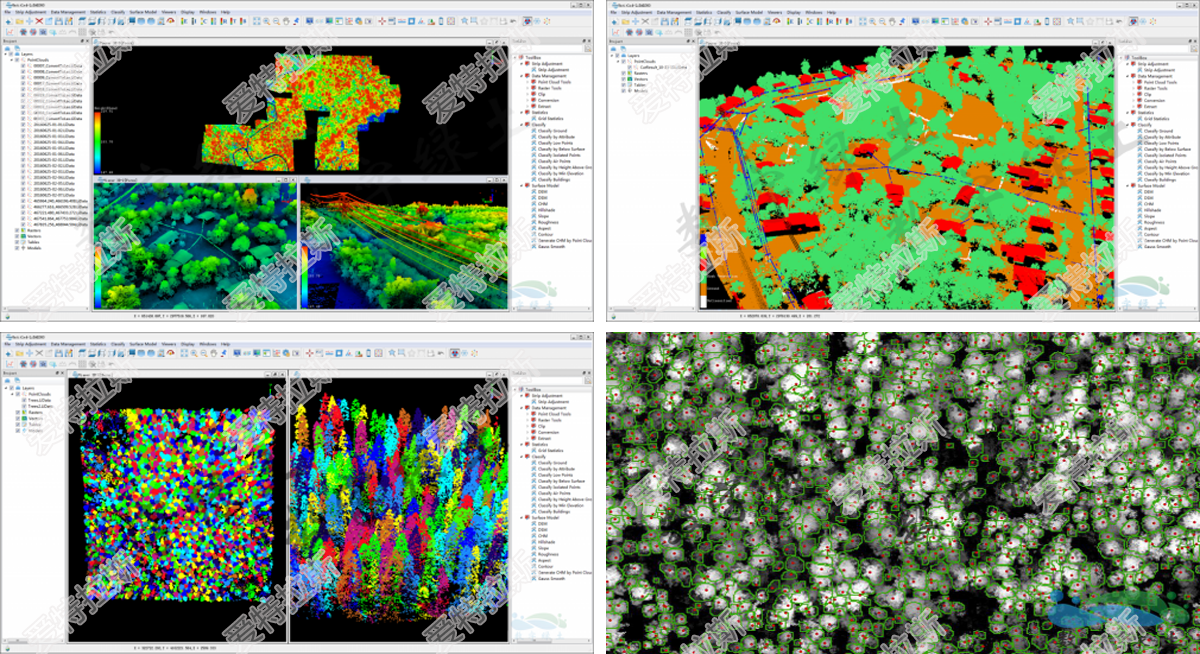Click the open folder icon in the bottom-left window toolbar
1200x654 pixels.
pyautogui.click(x=19, y=352)
